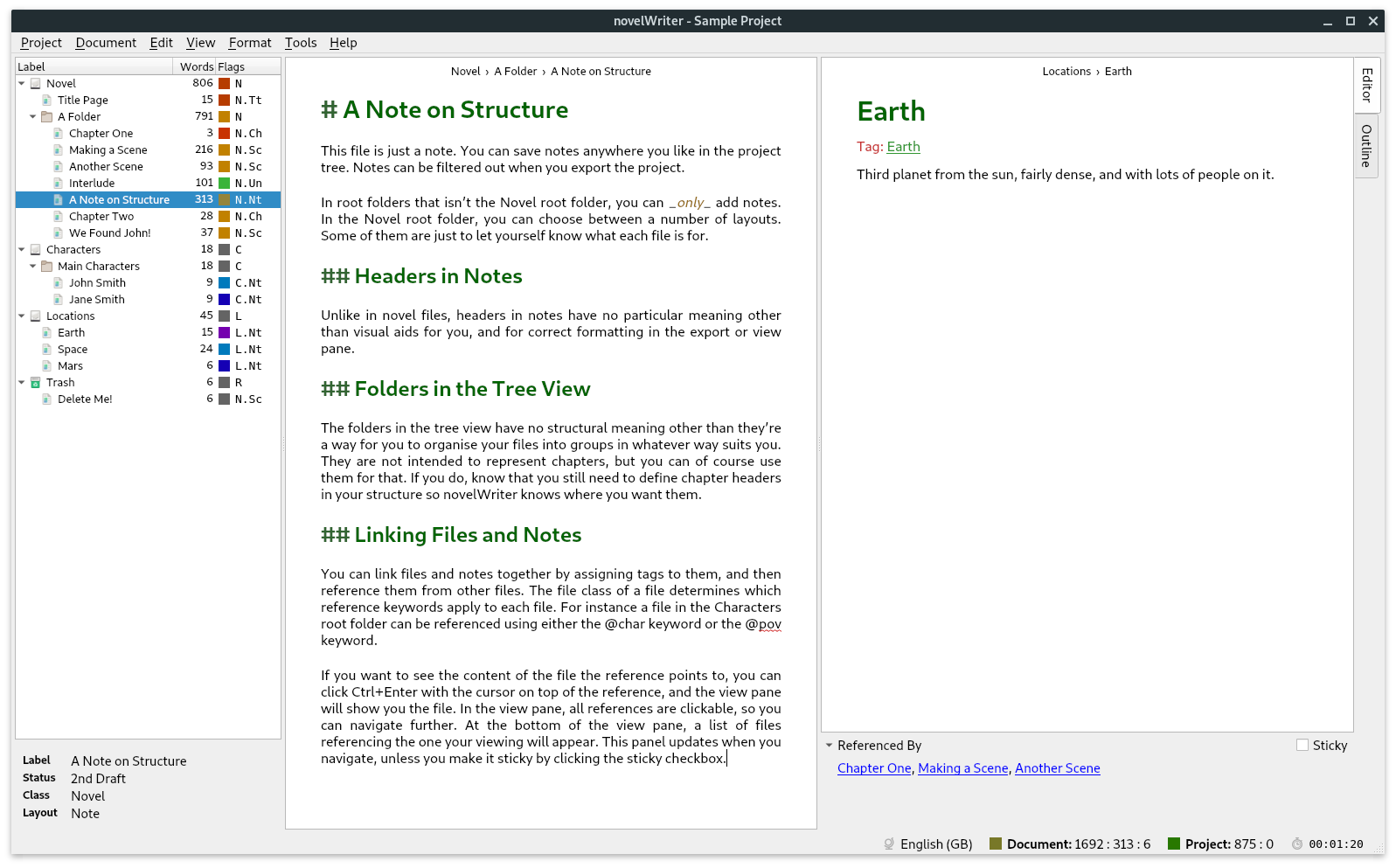Click the document status indicator in status bar
The image size is (1396, 868).
(995, 844)
